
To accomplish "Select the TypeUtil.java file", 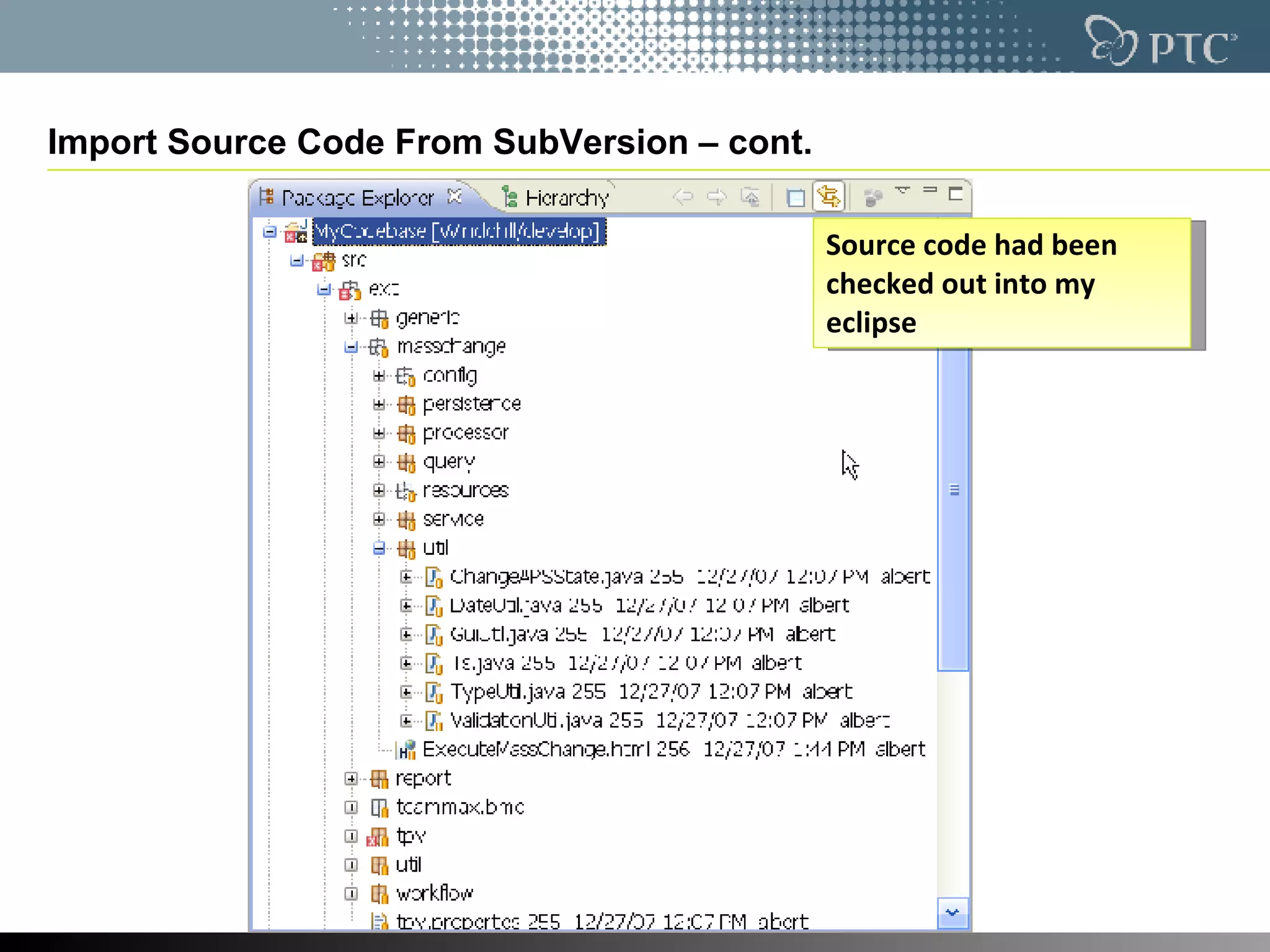I will click(x=651, y=692).
